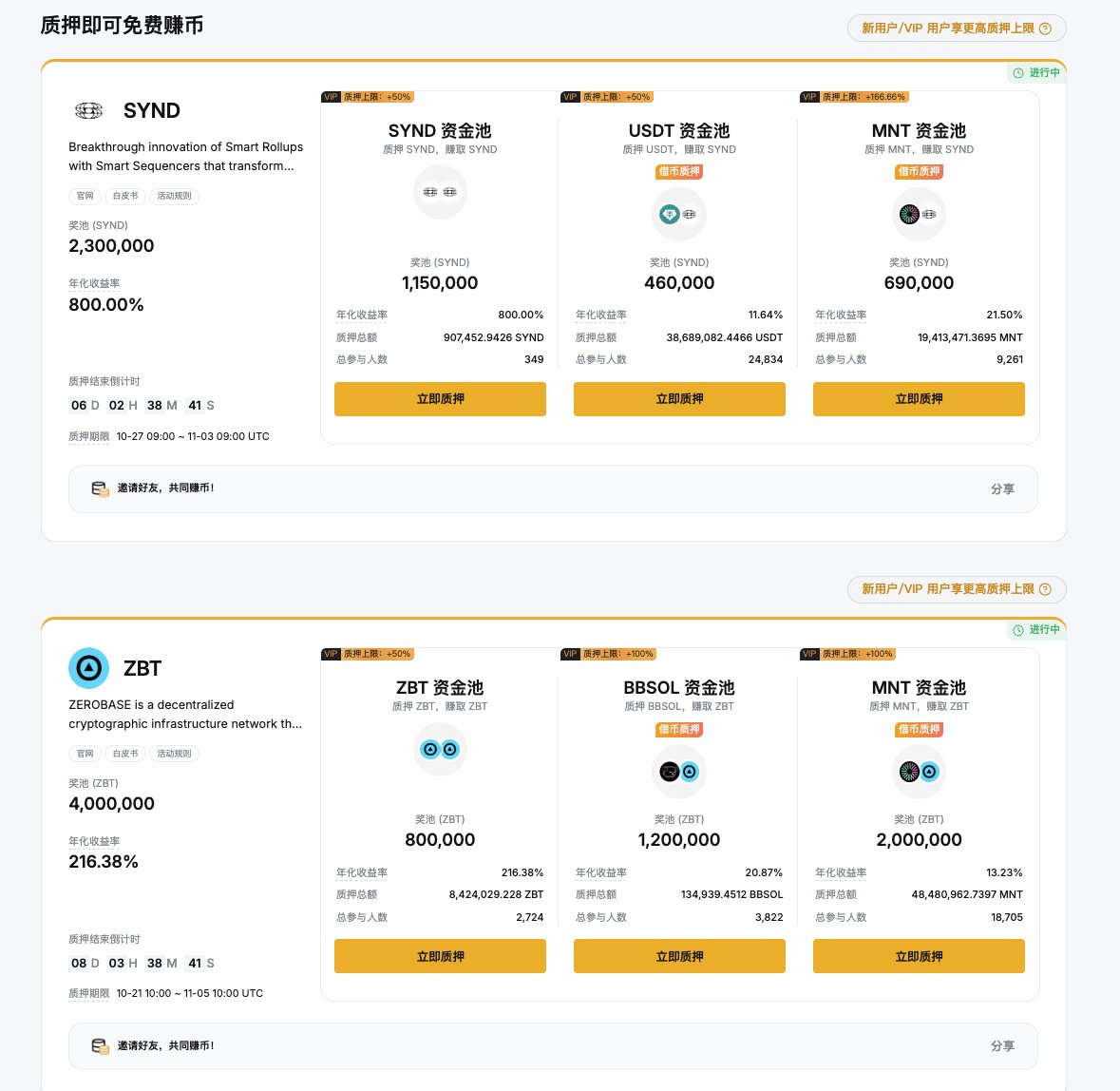This screenshot has width=1120, height=1091.
Task: Click 分享 in the ZBT invite bar
Action: (1002, 1045)
